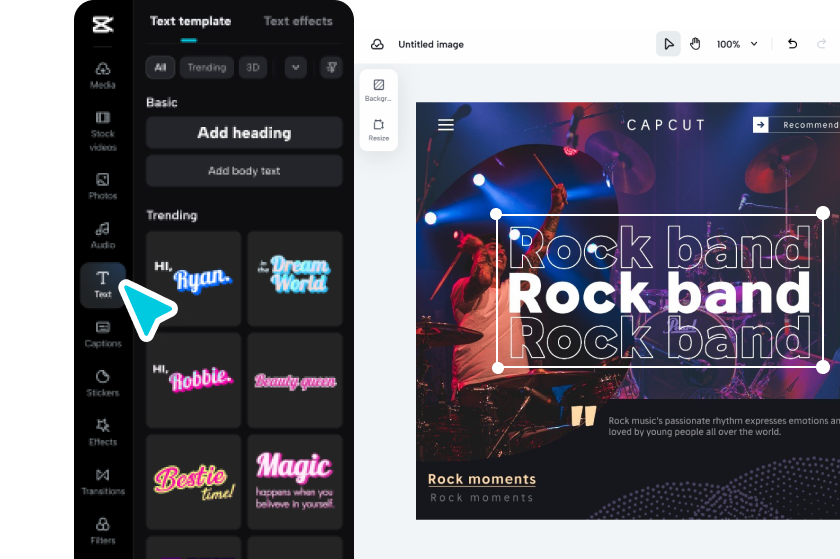Click the arrow icon beside Recommend

[x=760, y=125]
